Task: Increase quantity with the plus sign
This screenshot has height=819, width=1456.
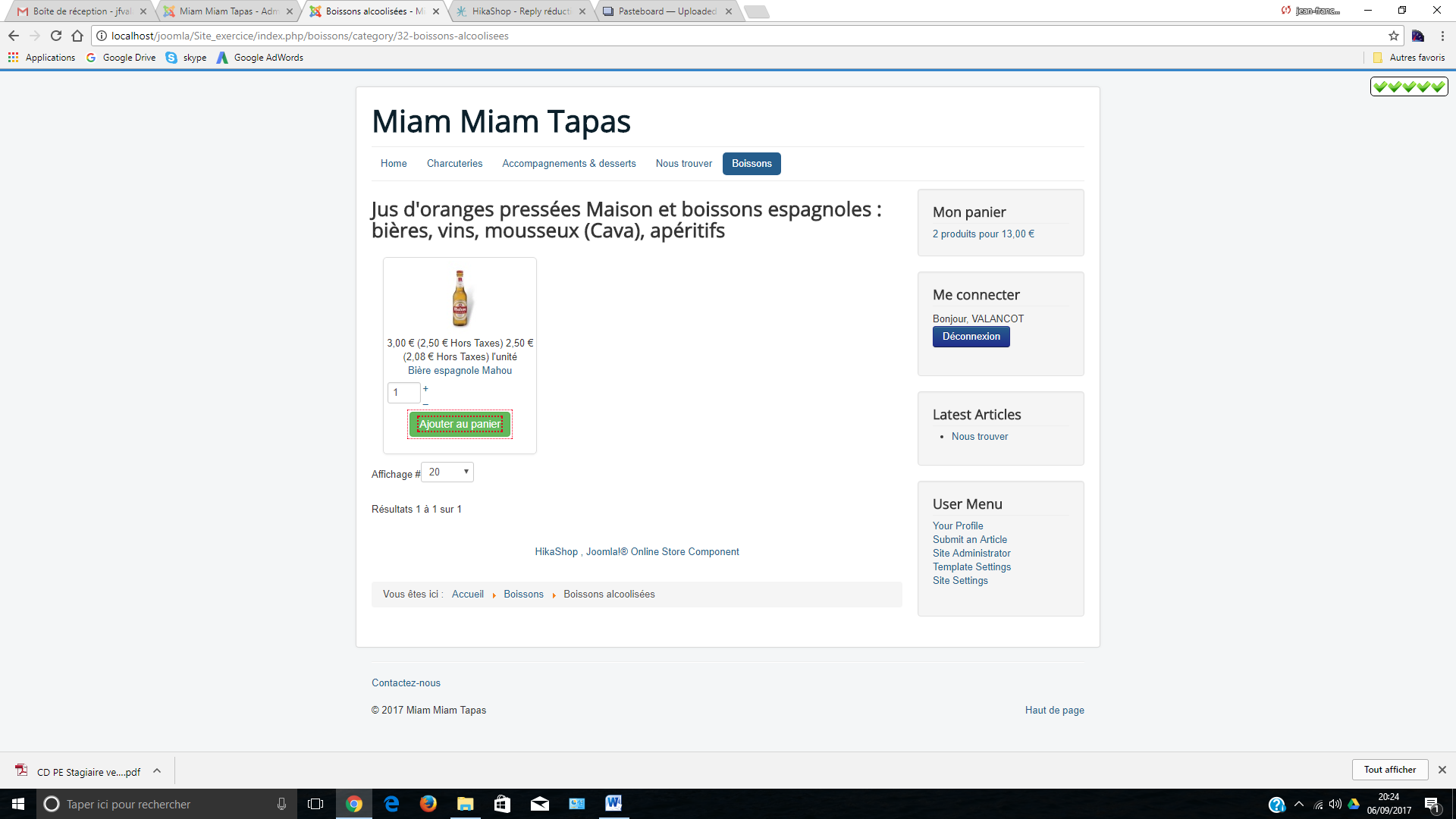Action: [x=425, y=388]
